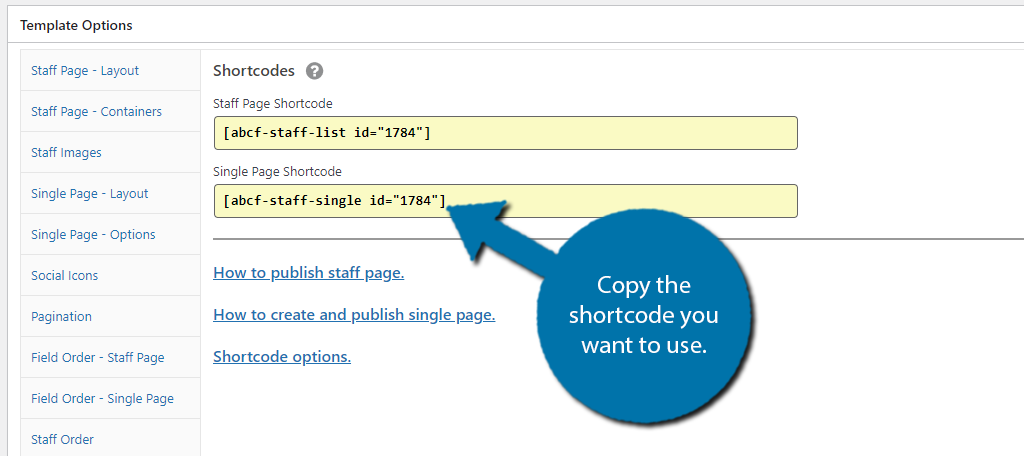Open the Staff Page - Layout tab
This screenshot has height=456, width=1024.
click(x=110, y=71)
